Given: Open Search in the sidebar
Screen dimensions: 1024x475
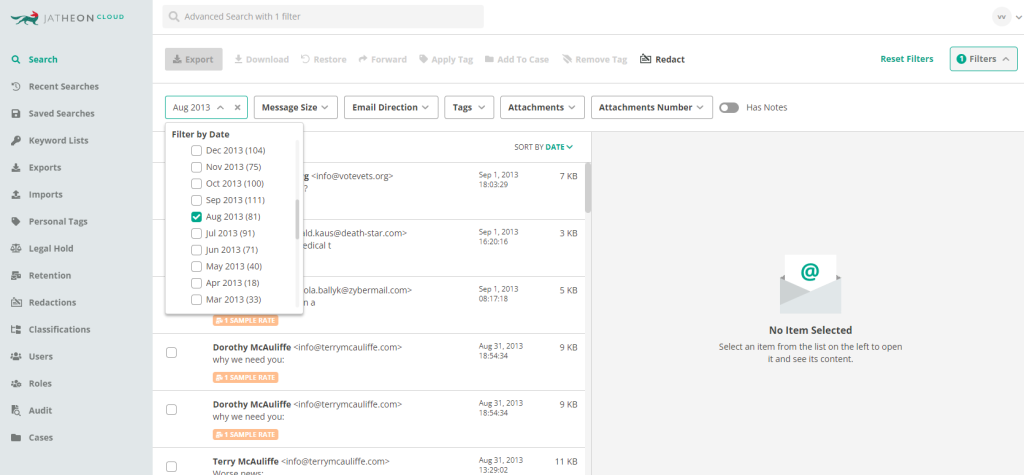Looking at the screenshot, I should [x=42, y=59].
